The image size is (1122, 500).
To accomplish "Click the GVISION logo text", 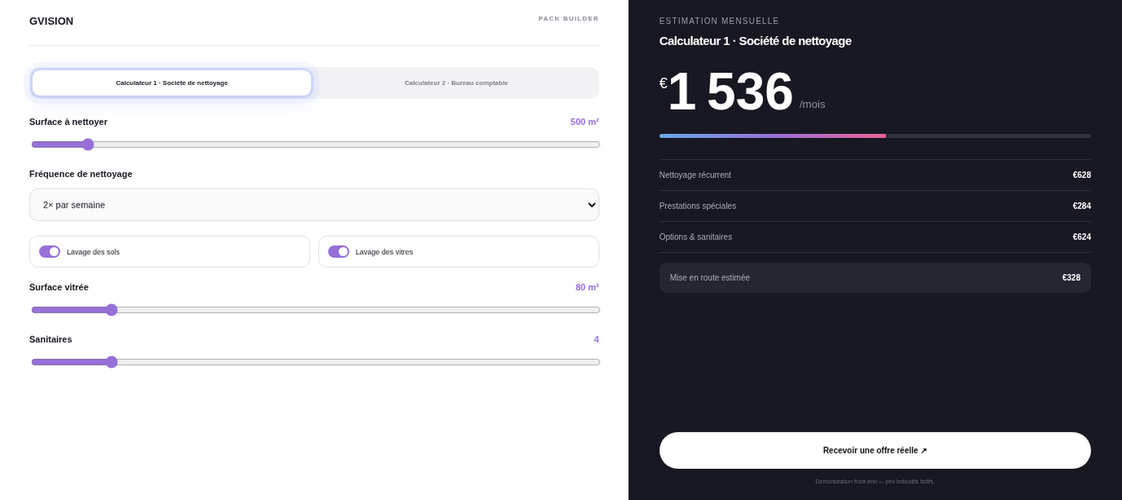I will coord(51,21).
